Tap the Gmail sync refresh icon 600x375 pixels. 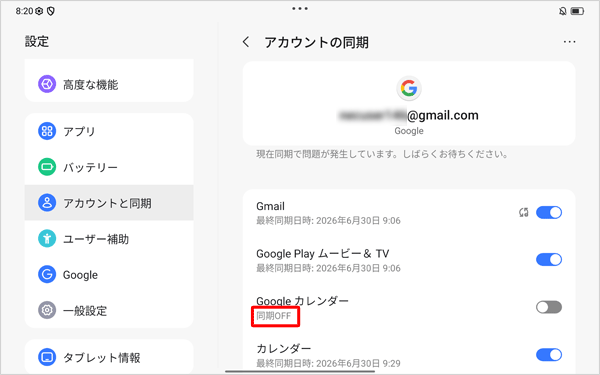coord(523,212)
